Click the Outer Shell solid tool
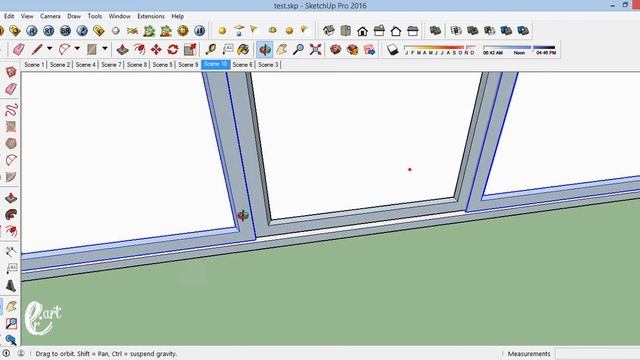The height and width of the screenshot is (360, 640). click(x=436, y=31)
